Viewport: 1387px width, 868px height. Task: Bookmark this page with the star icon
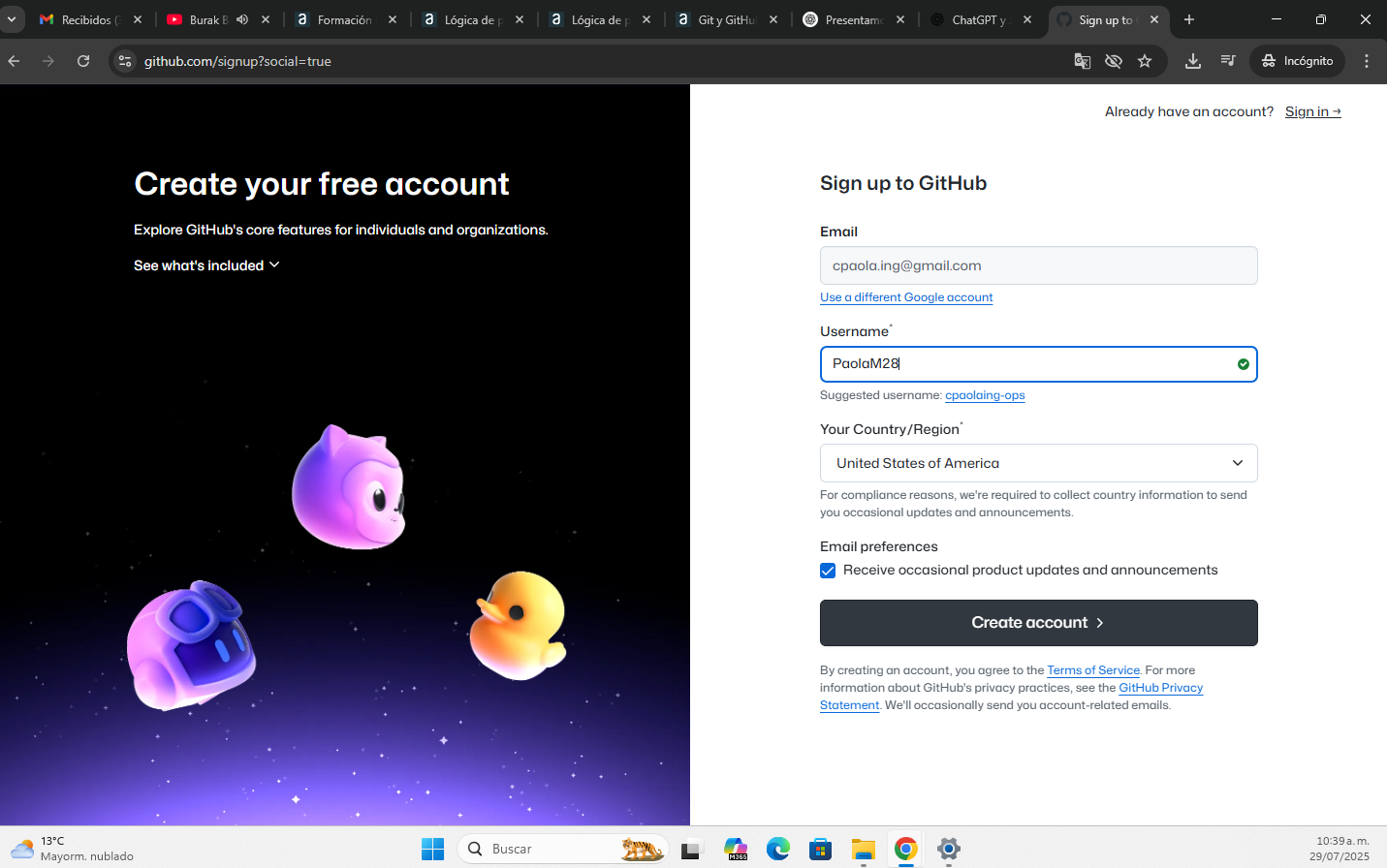pos(1145,61)
